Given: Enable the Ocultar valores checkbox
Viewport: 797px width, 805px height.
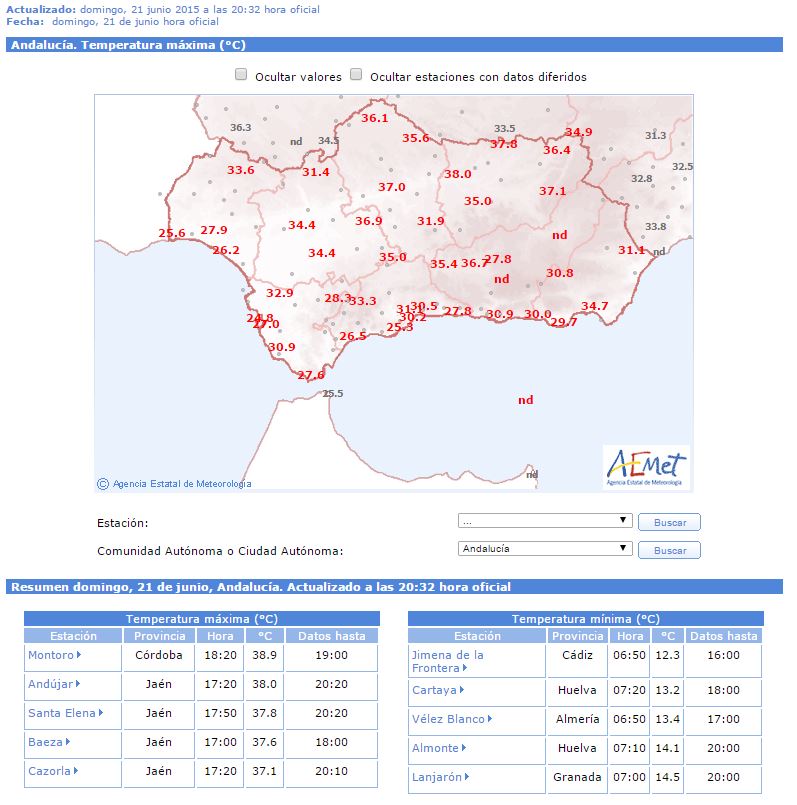Looking at the screenshot, I should click(x=241, y=75).
